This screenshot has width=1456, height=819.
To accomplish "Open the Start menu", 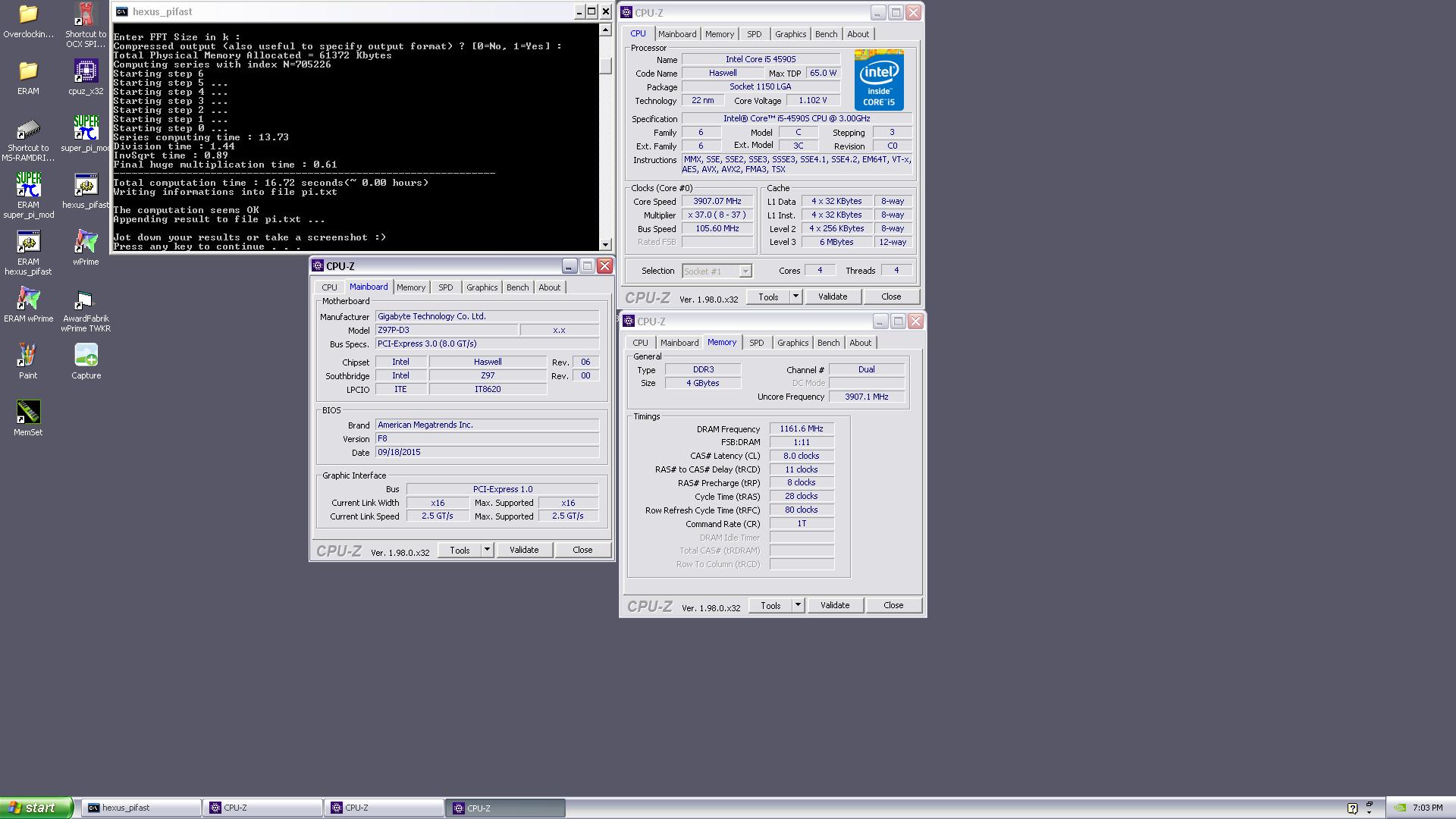I will tap(36, 808).
